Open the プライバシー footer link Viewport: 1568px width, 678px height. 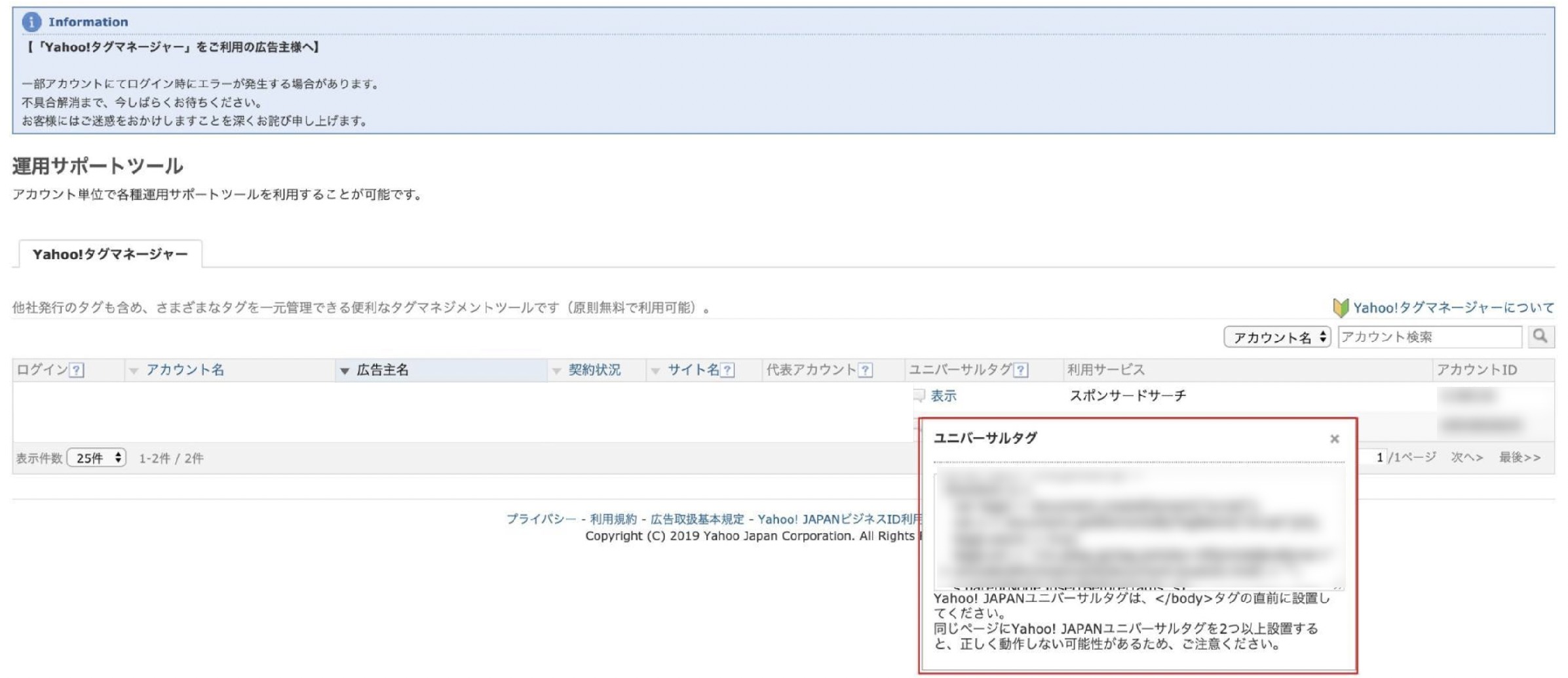(541, 519)
